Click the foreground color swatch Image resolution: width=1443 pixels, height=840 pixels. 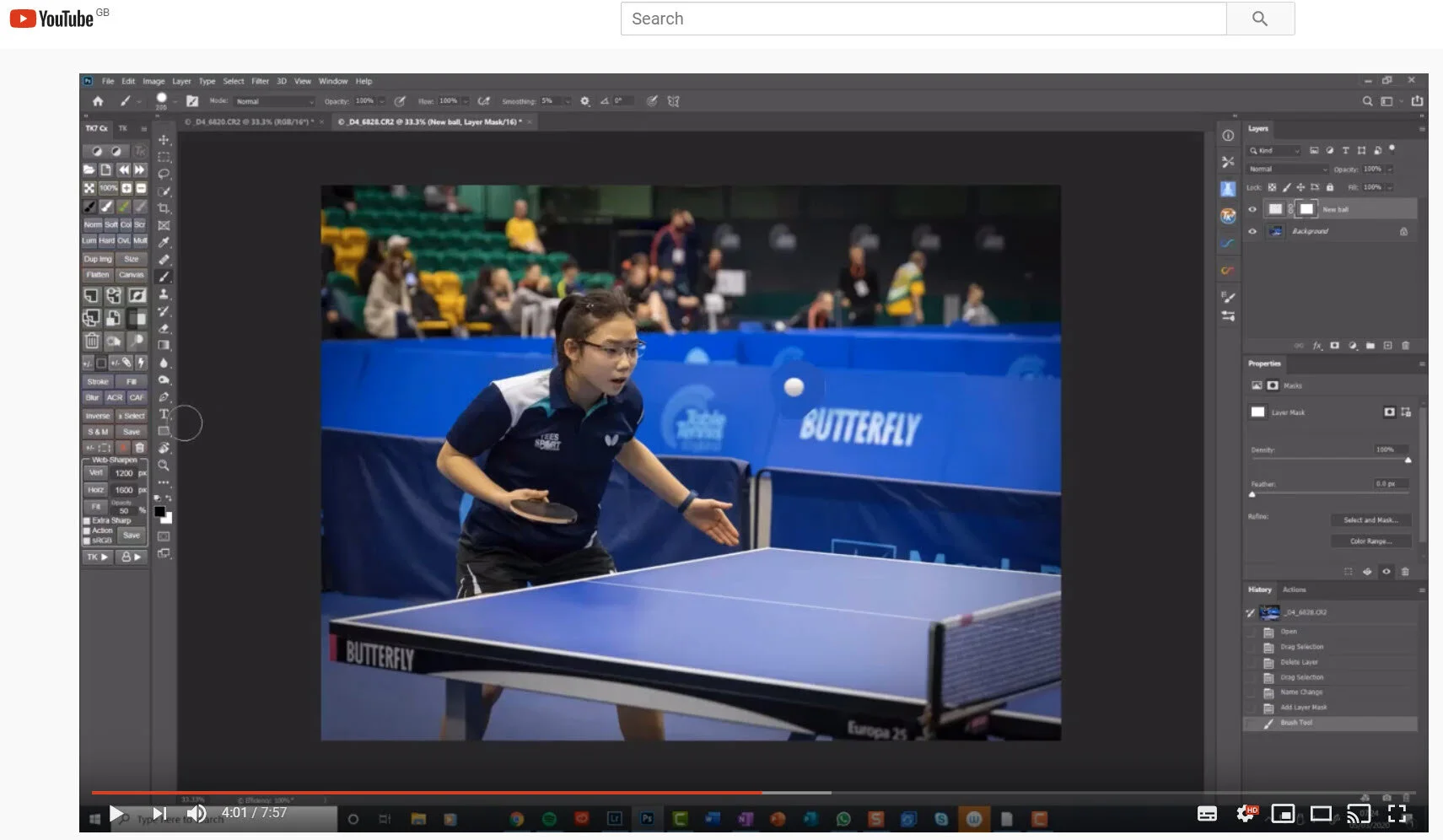coord(159,512)
